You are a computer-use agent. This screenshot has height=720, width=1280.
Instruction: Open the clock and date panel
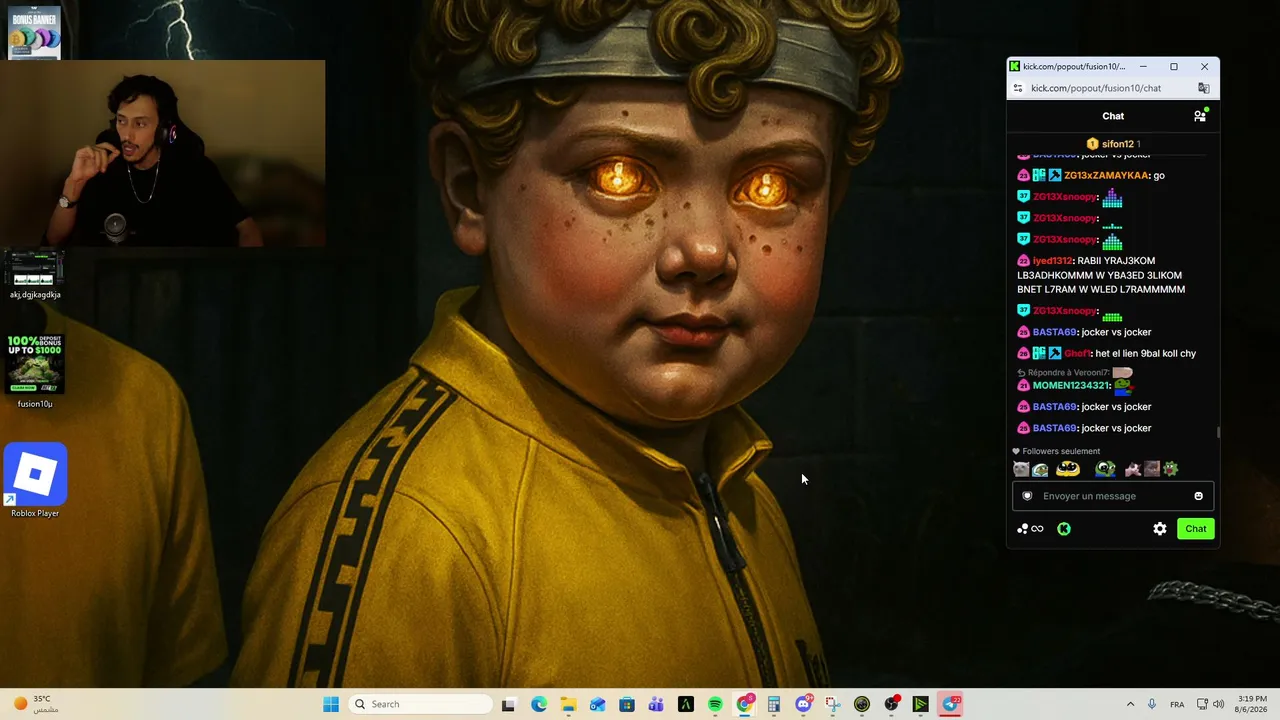point(1252,704)
